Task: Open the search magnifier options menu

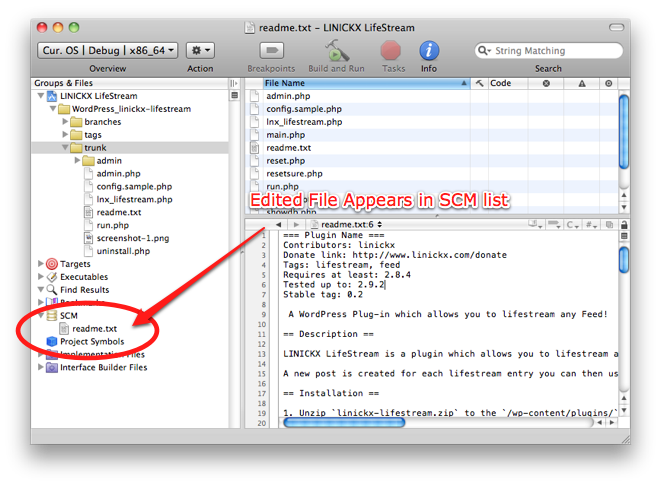Action: tap(484, 51)
